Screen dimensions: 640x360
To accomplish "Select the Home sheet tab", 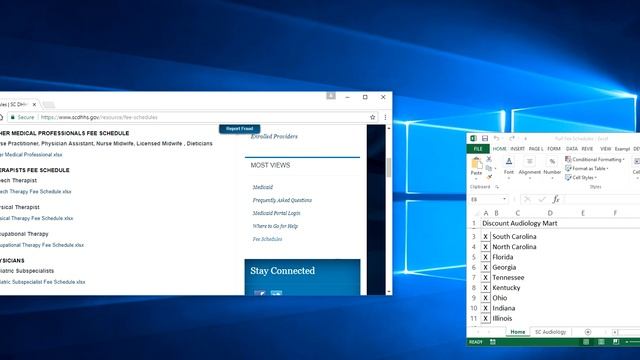I will (518, 332).
